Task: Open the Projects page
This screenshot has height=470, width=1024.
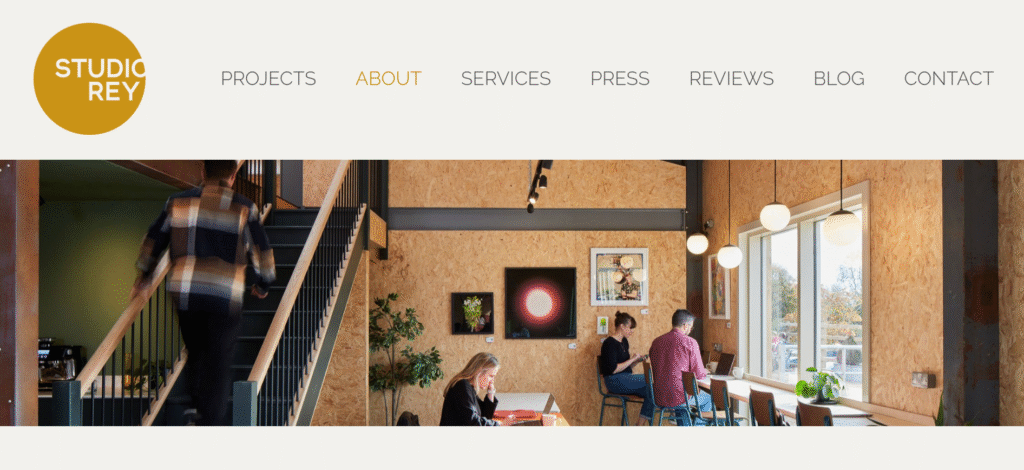Action: point(268,78)
